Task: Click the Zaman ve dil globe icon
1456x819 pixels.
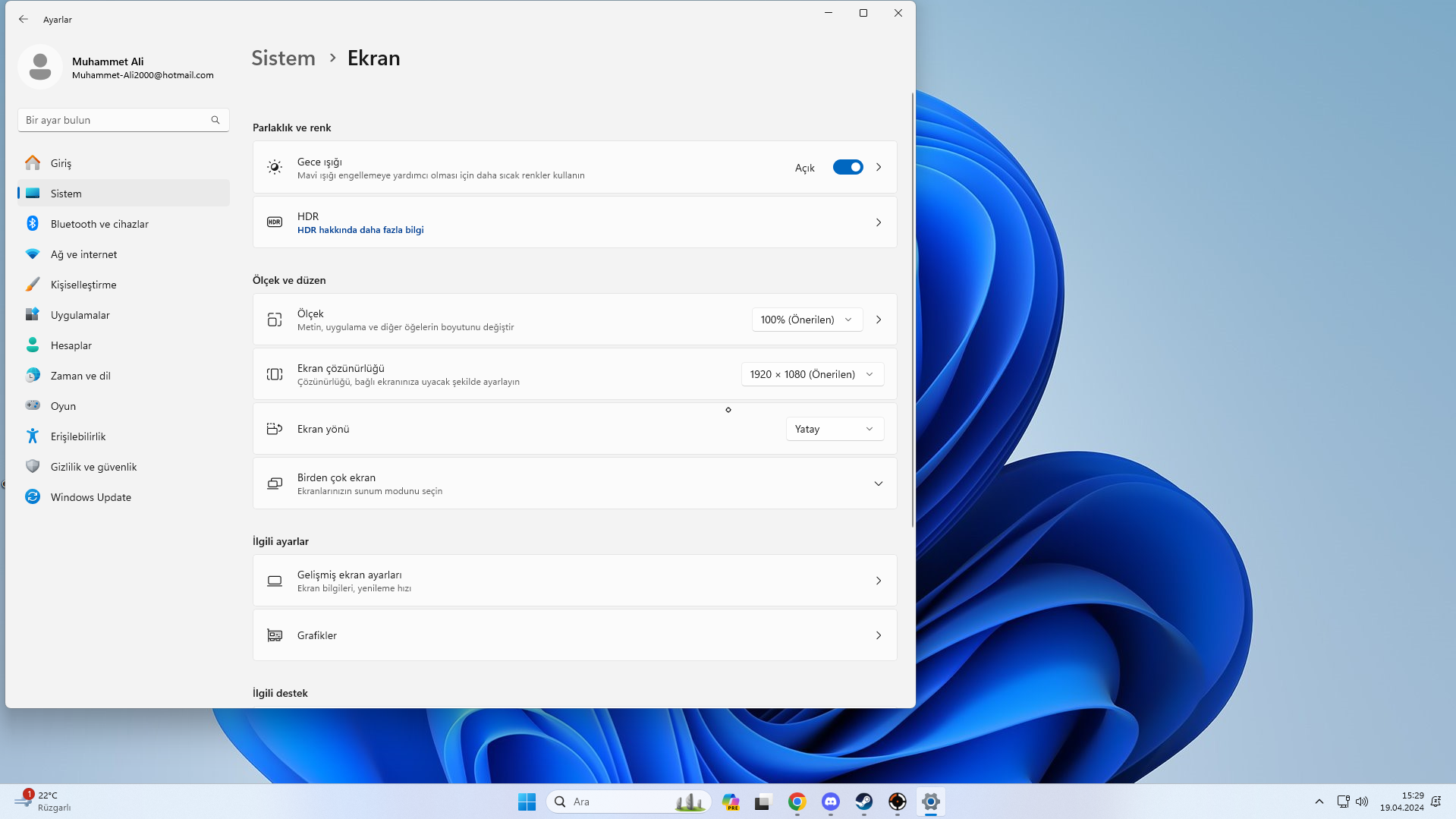Action: [33, 375]
